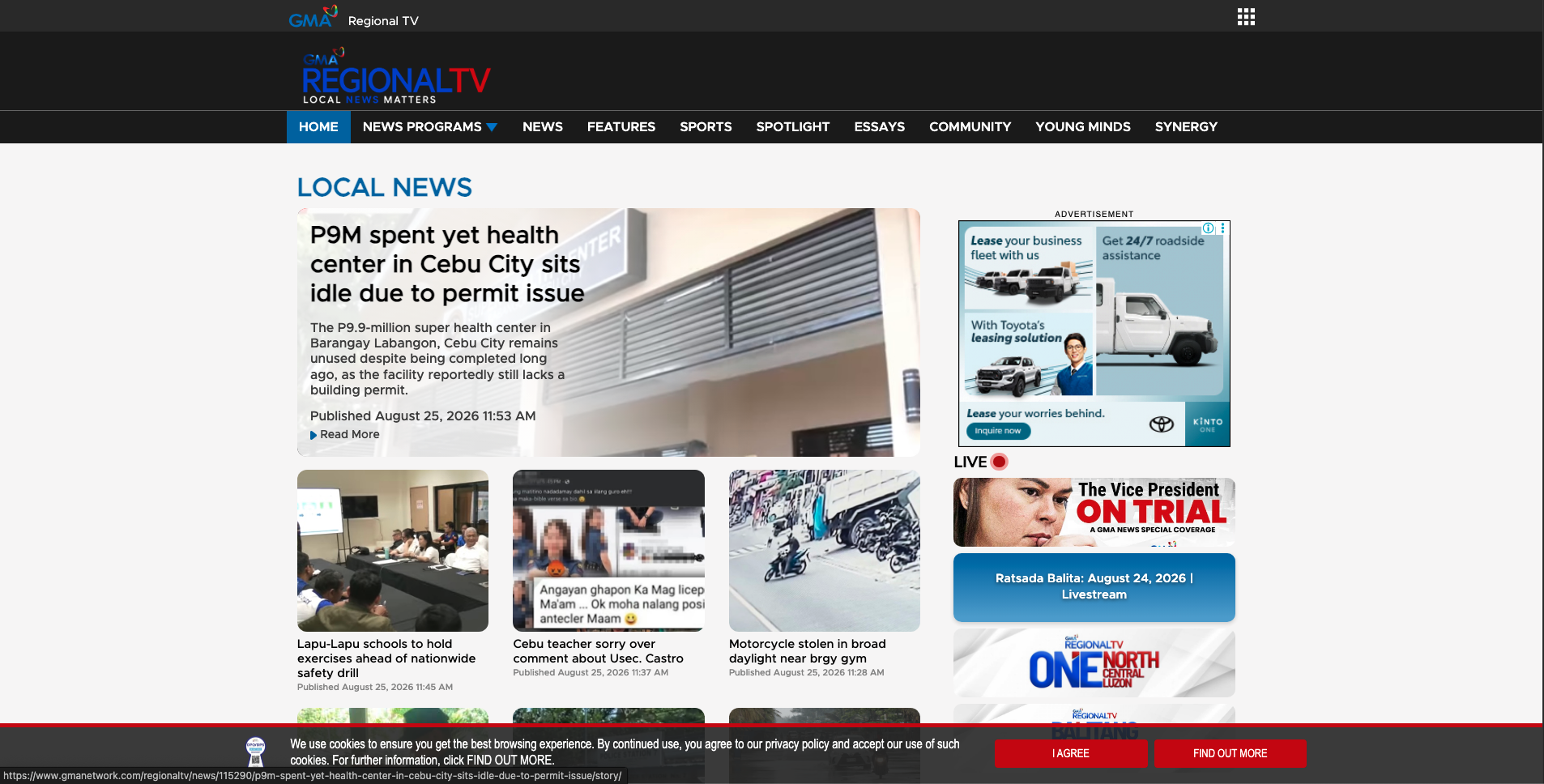Image resolution: width=1544 pixels, height=784 pixels.
Task: Click the privacy seal icon in cookie banner
Action: [x=255, y=752]
